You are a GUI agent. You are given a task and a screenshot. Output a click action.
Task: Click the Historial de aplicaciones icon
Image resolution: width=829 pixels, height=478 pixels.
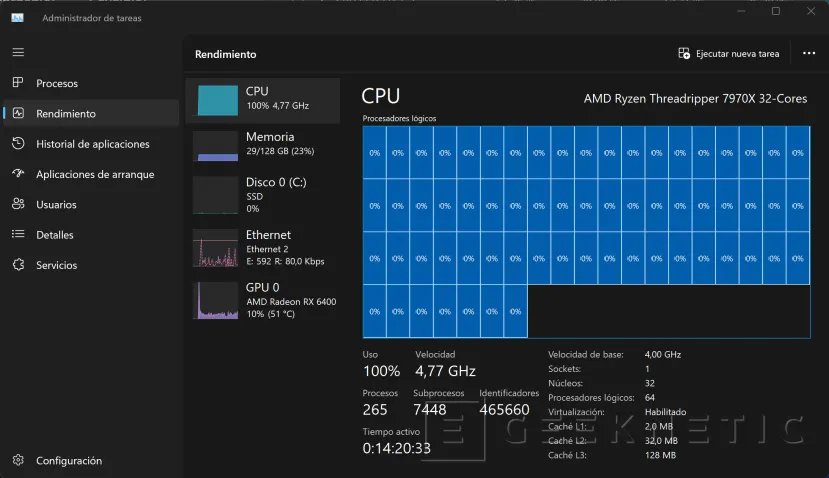tap(18, 143)
